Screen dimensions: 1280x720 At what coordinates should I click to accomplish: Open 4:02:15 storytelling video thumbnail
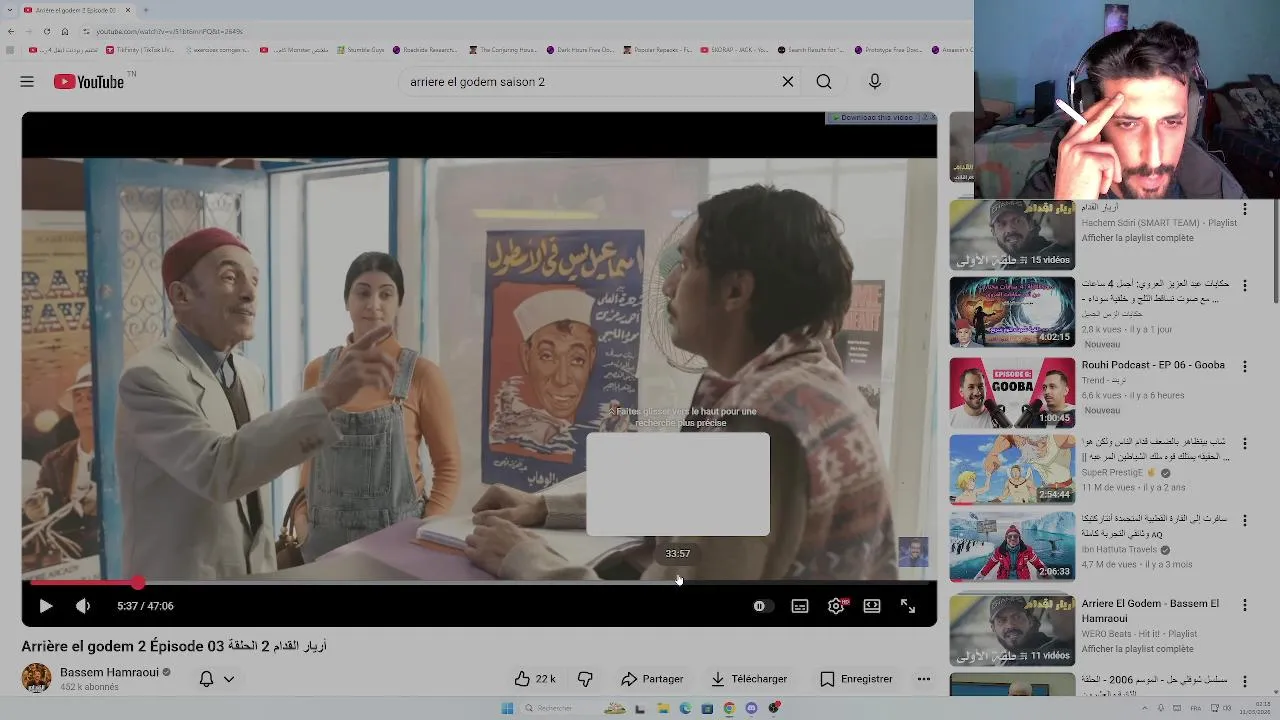pos(1012,312)
